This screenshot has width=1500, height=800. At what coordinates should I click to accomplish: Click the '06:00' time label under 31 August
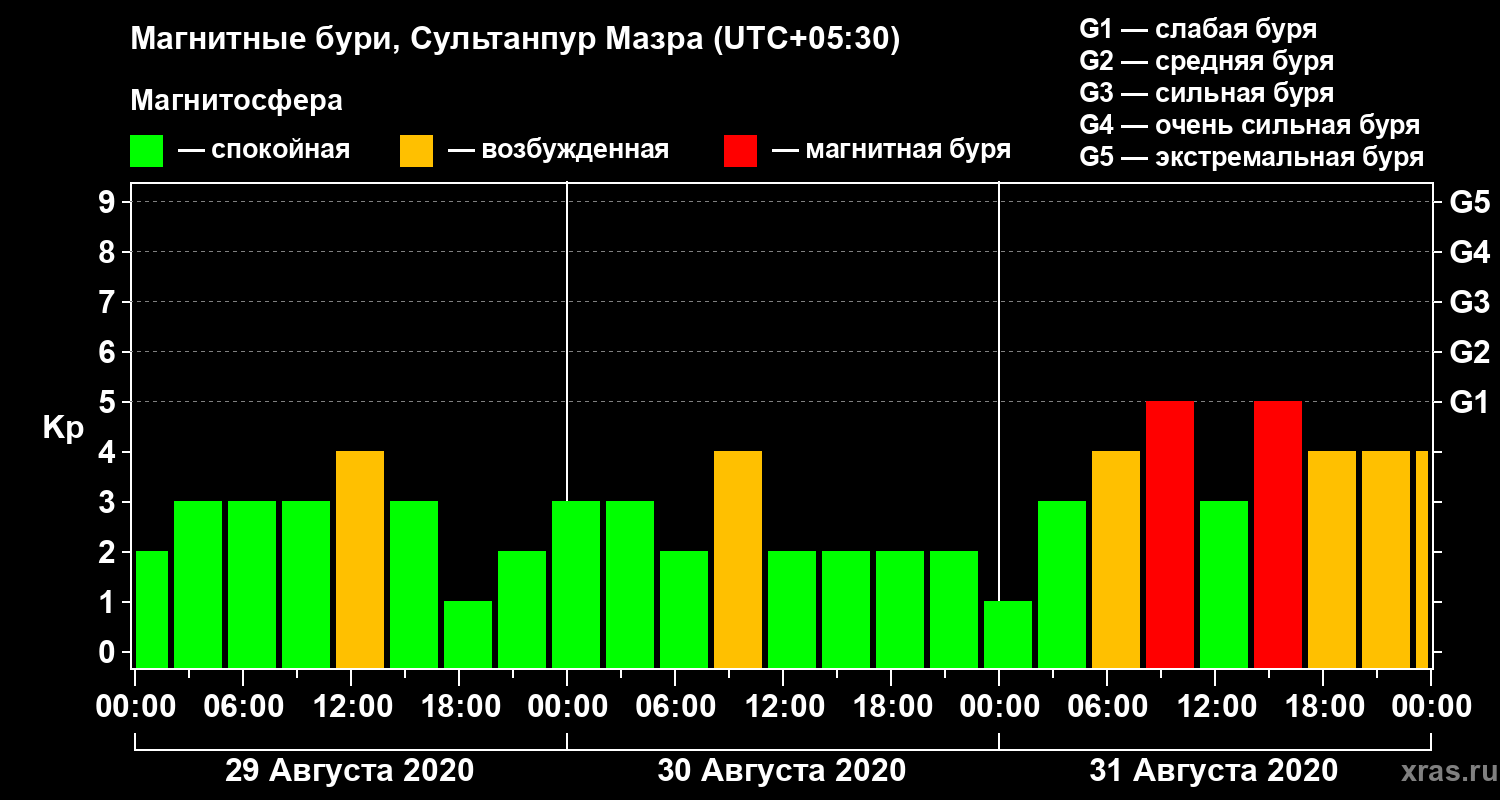coord(1107,707)
